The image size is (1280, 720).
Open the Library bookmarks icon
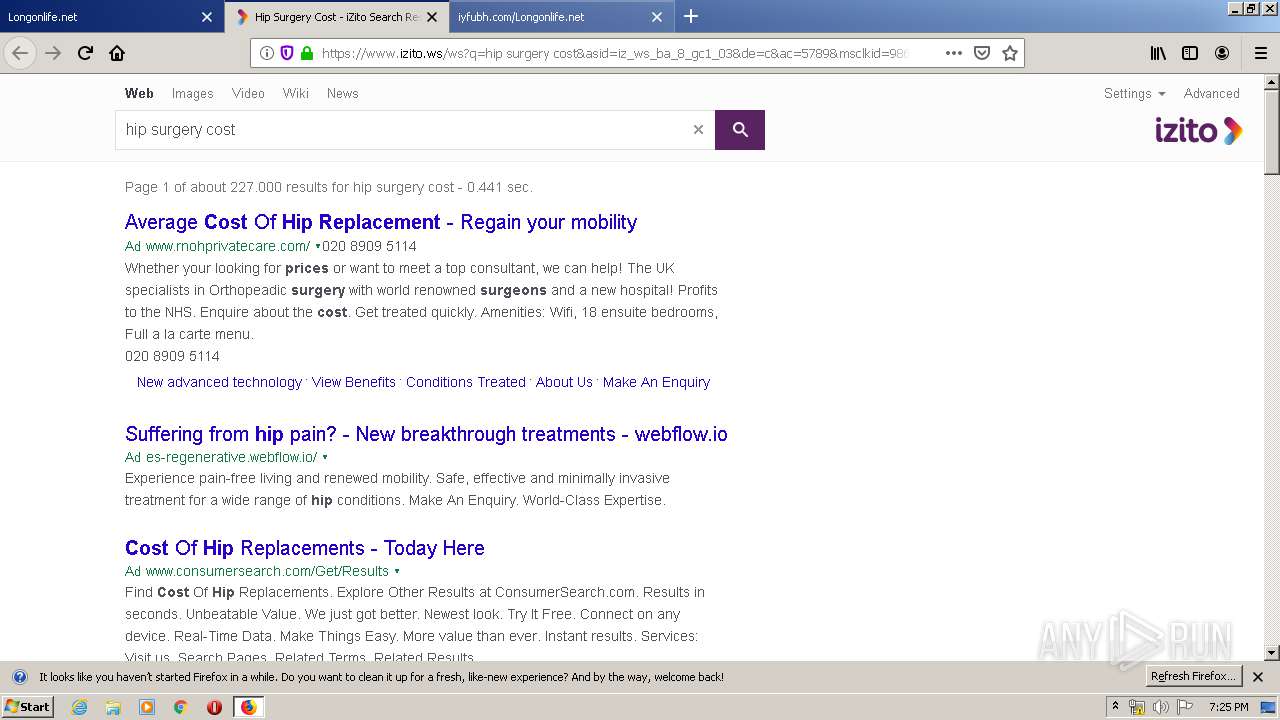tap(1158, 53)
